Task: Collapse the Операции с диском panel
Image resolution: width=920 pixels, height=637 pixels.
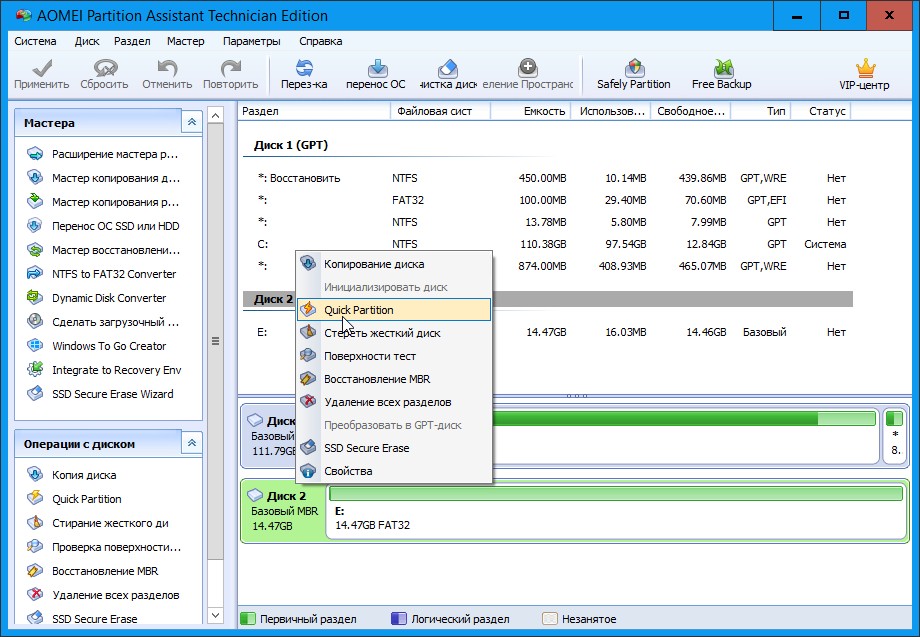Action: coord(192,443)
